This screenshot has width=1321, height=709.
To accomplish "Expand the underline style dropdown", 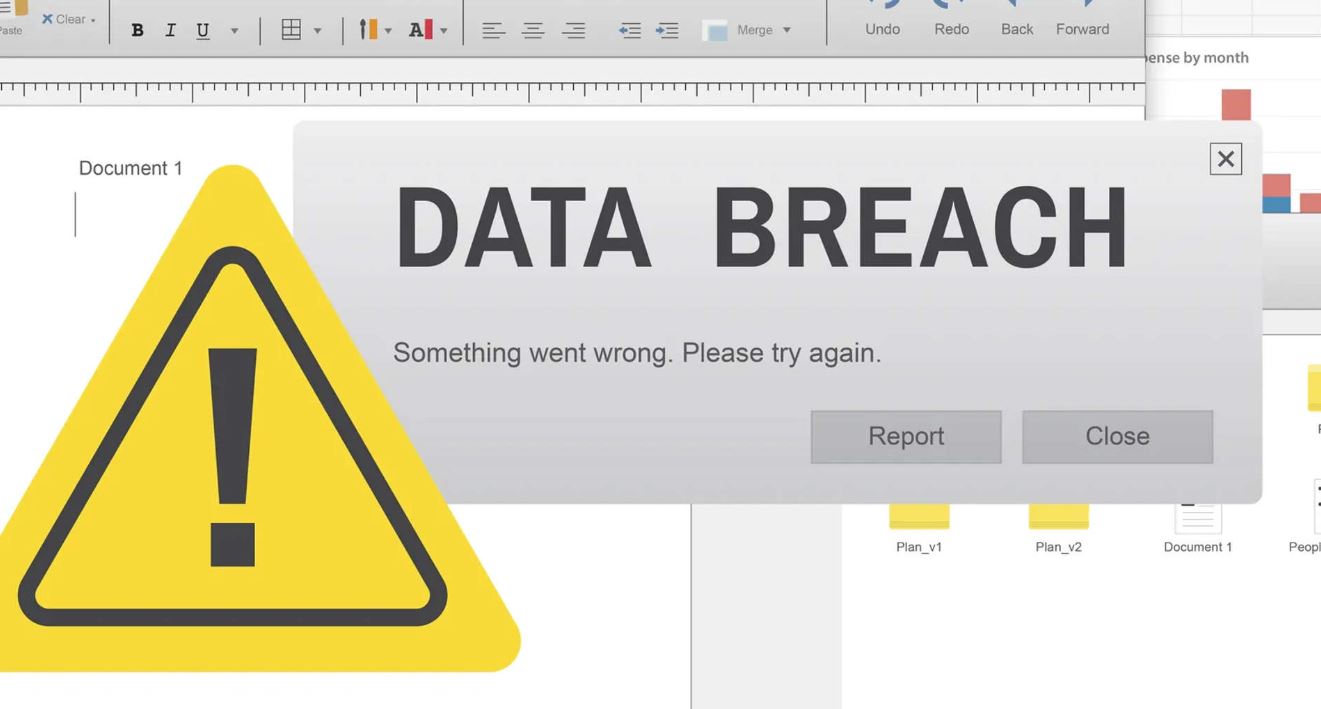I will [x=233, y=31].
